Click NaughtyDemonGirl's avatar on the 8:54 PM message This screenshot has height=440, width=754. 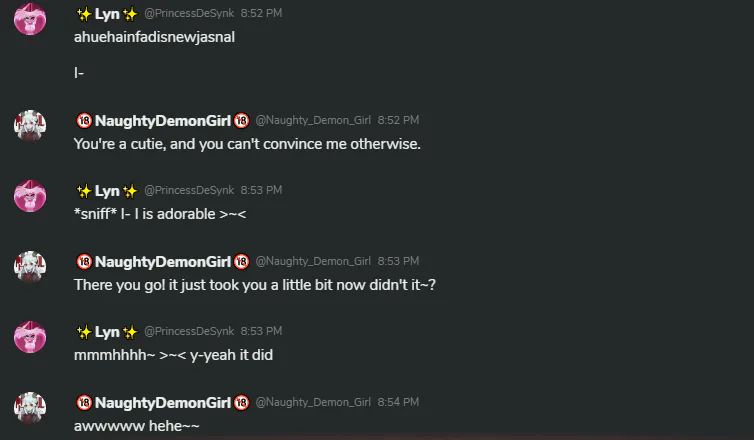pyautogui.click(x=30, y=408)
